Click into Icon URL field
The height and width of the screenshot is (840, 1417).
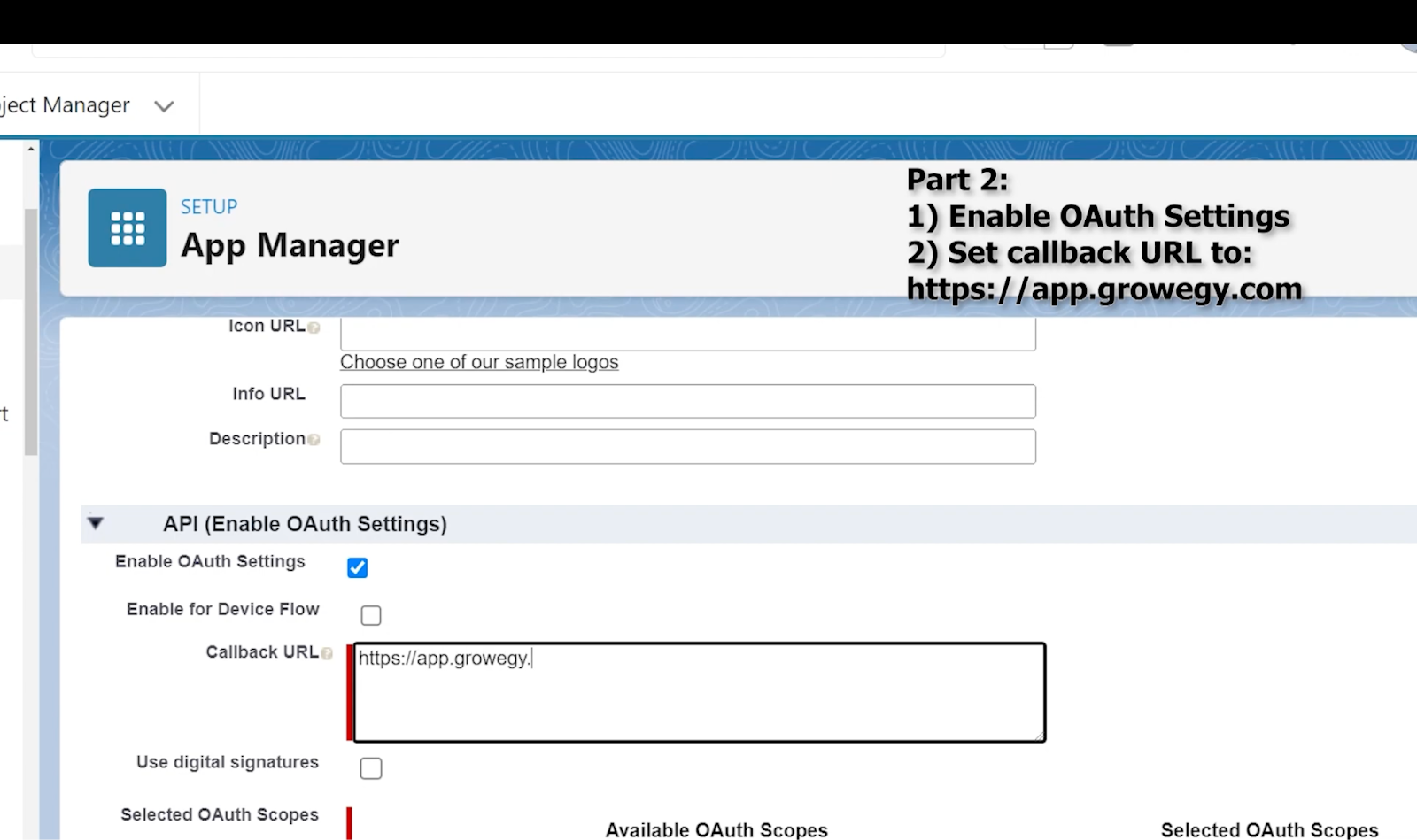tap(688, 334)
